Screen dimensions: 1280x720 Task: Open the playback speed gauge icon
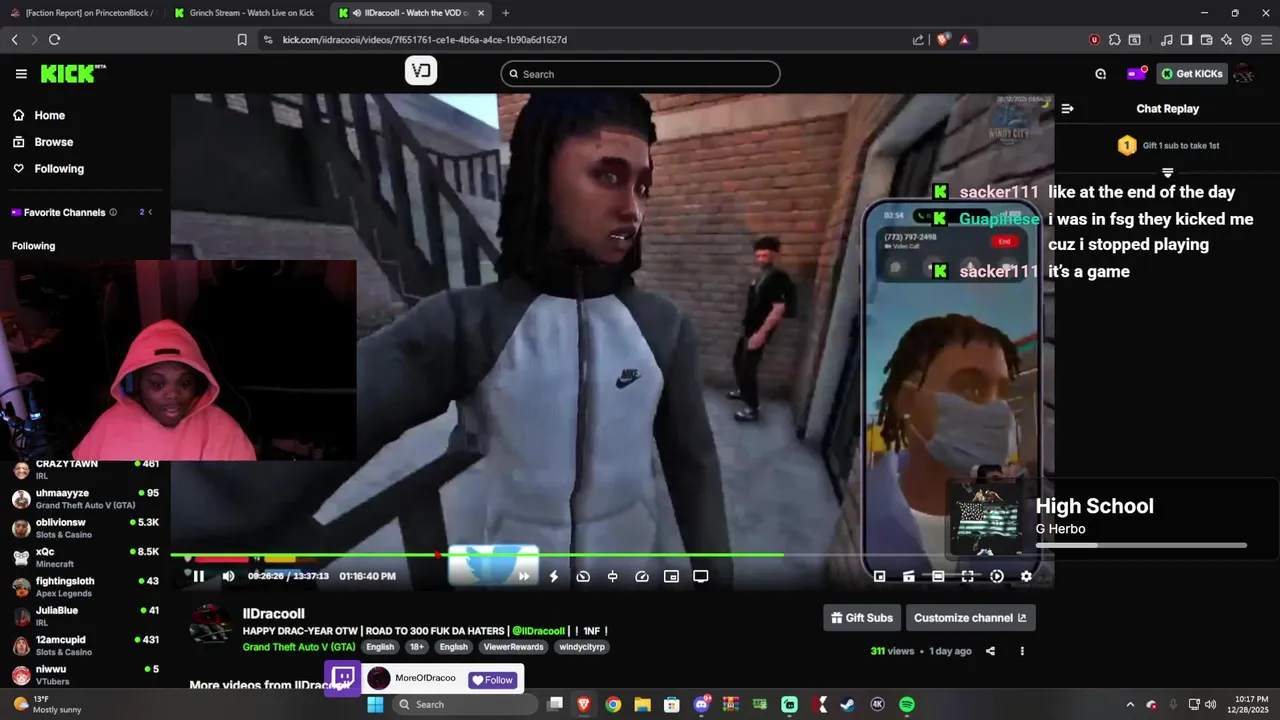coord(642,576)
